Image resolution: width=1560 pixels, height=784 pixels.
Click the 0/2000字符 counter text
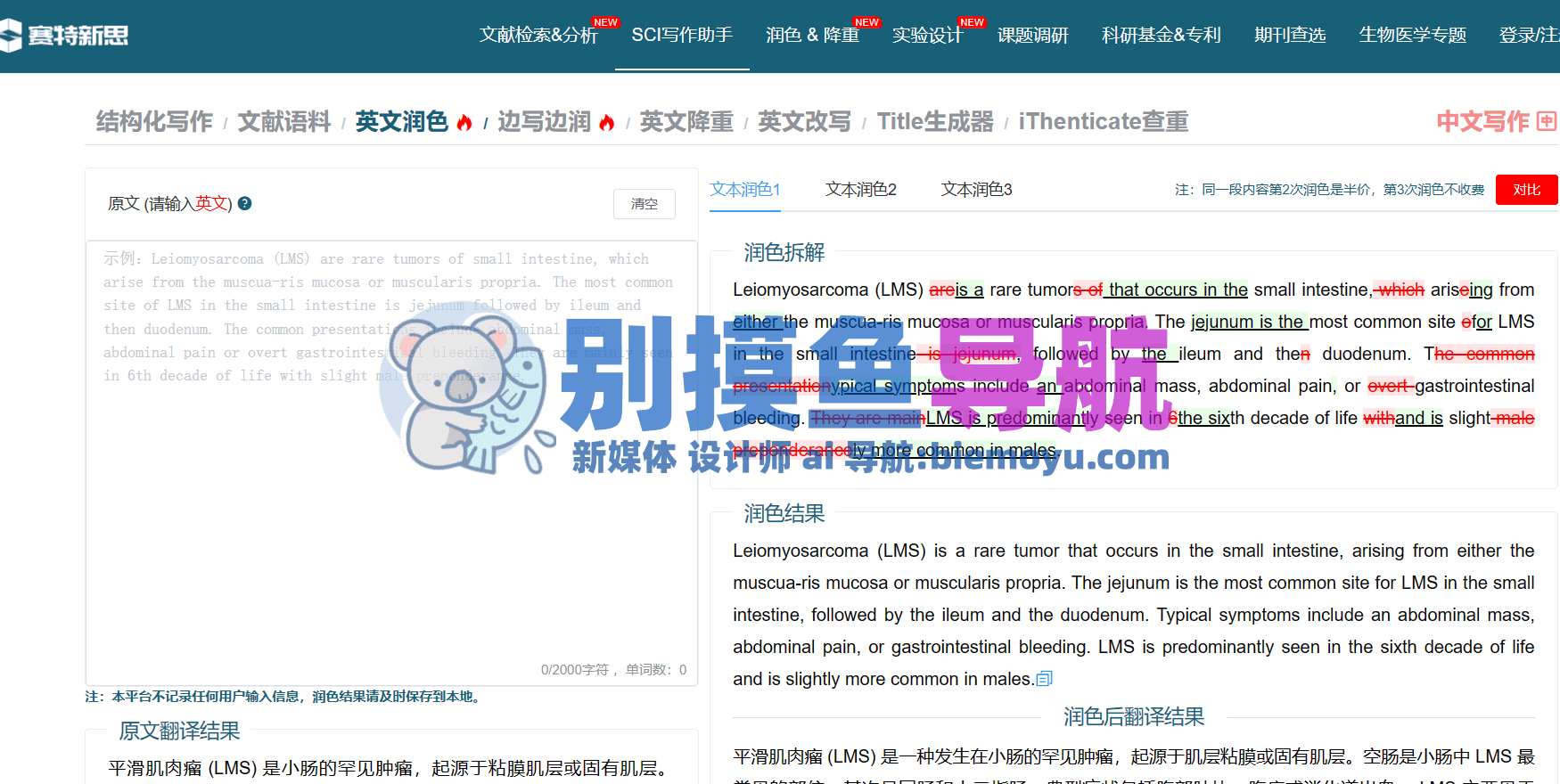(575, 670)
